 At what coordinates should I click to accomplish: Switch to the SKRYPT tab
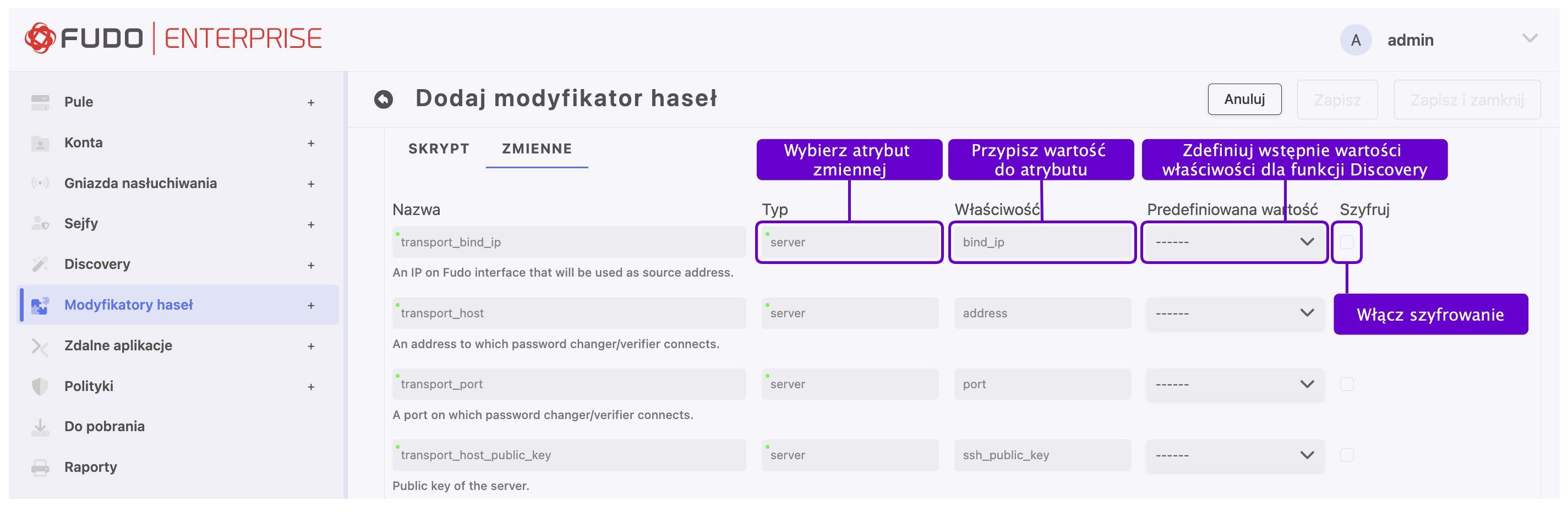point(438,149)
